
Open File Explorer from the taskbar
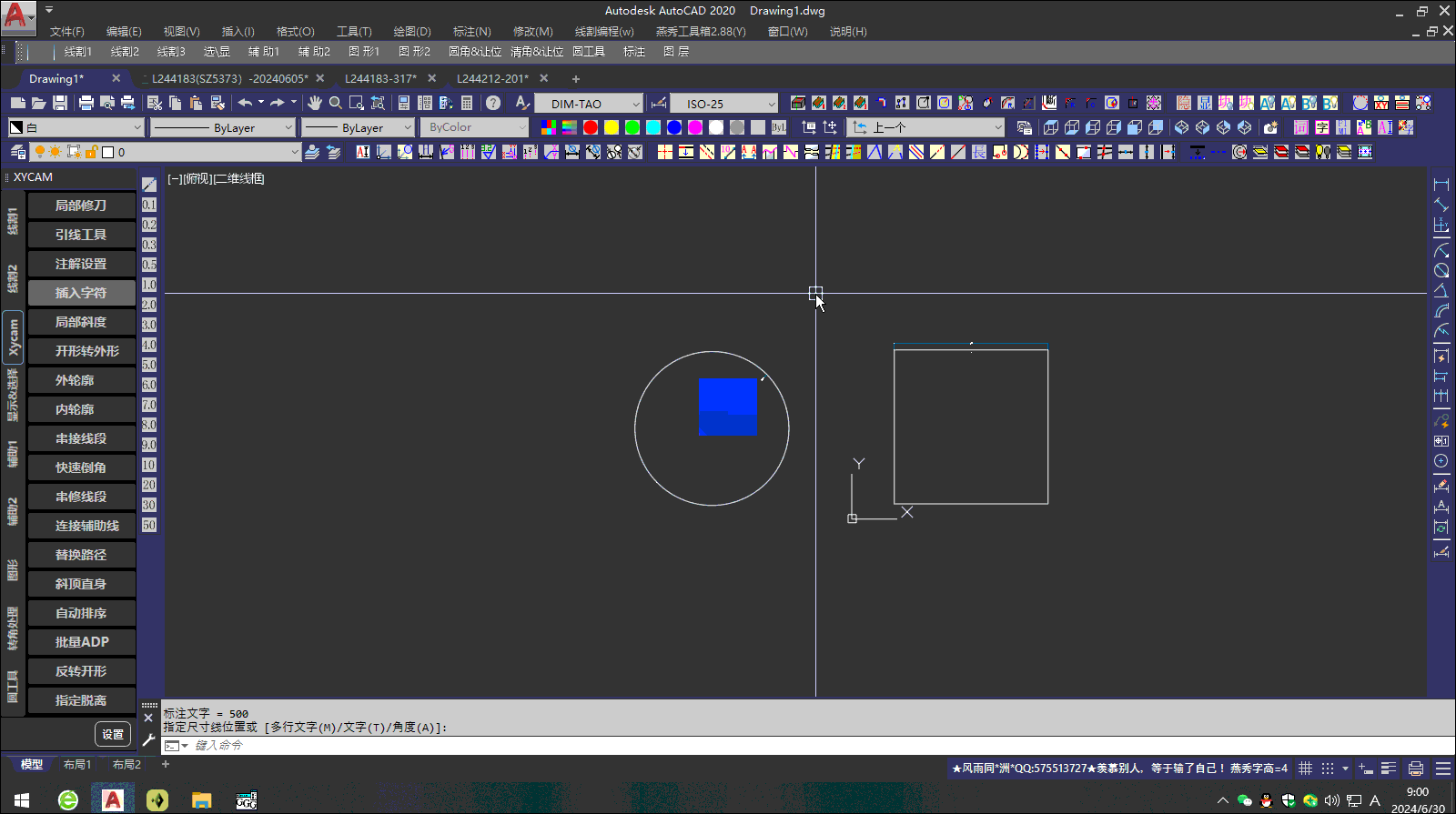202,800
